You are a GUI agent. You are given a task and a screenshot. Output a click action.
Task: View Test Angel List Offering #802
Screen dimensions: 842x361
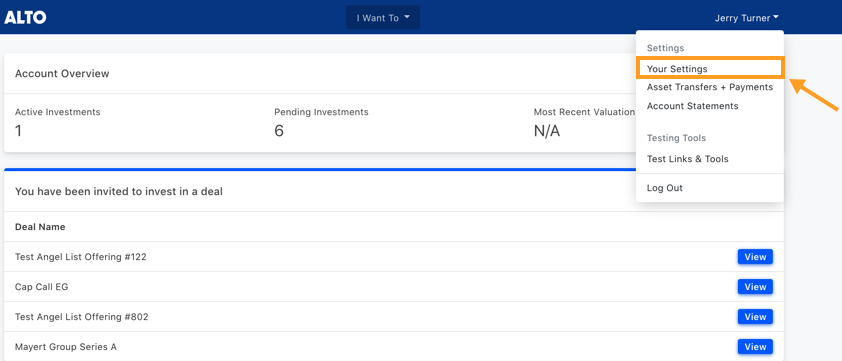(x=755, y=317)
